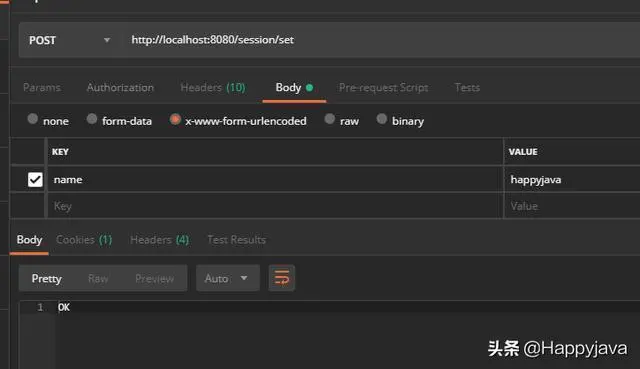Click the empty Key placeholder field
Viewport: 640px width, 369px height.
pyautogui.click(x=275, y=206)
